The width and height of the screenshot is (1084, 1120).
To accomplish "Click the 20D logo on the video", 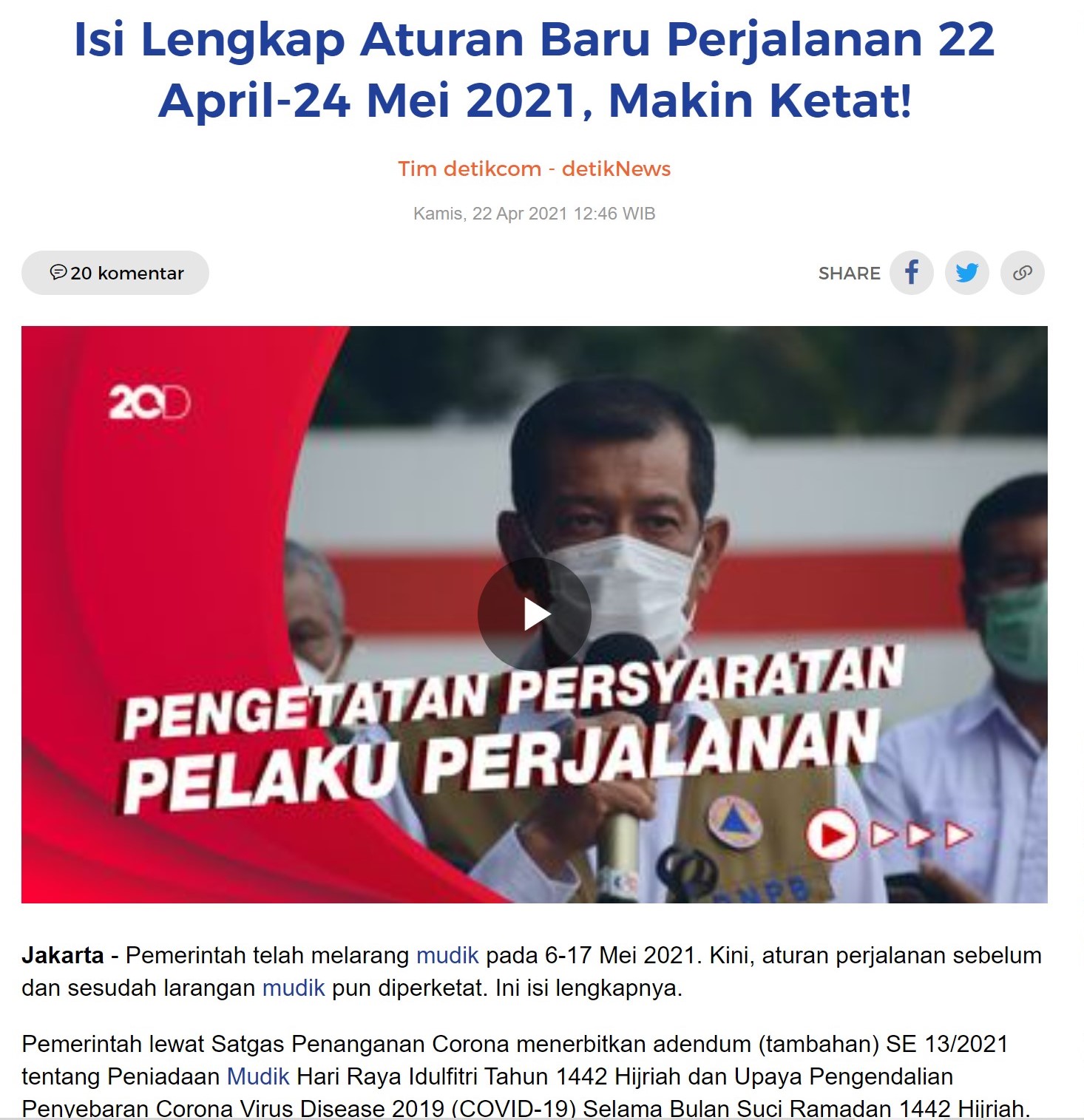I will pyautogui.click(x=150, y=403).
